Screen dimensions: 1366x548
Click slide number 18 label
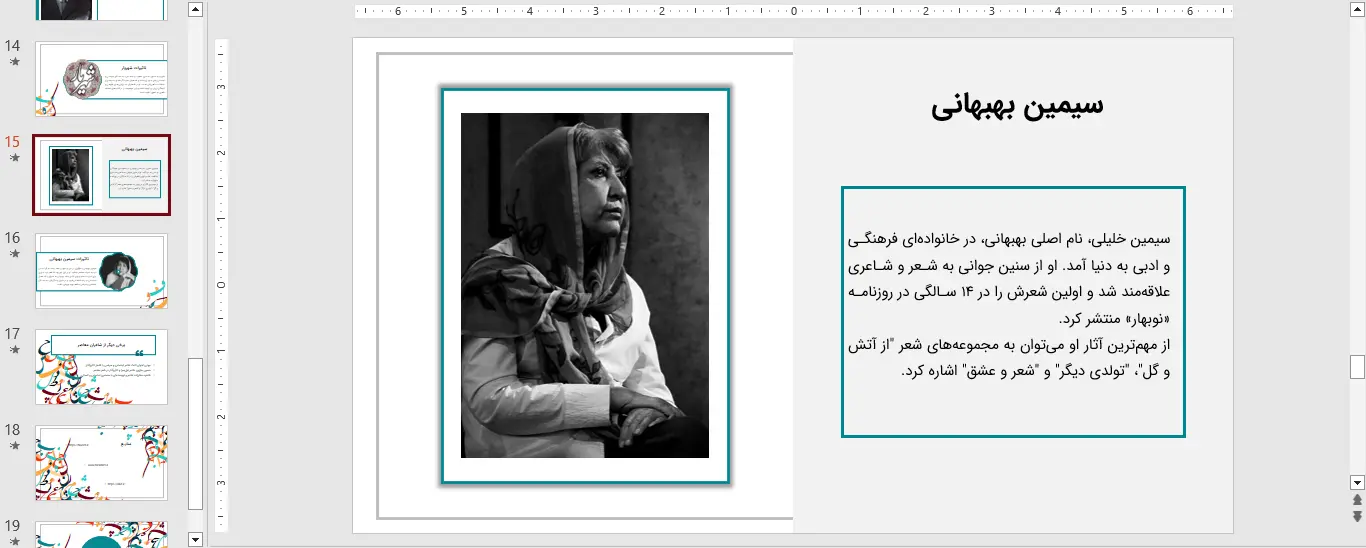(x=13, y=430)
